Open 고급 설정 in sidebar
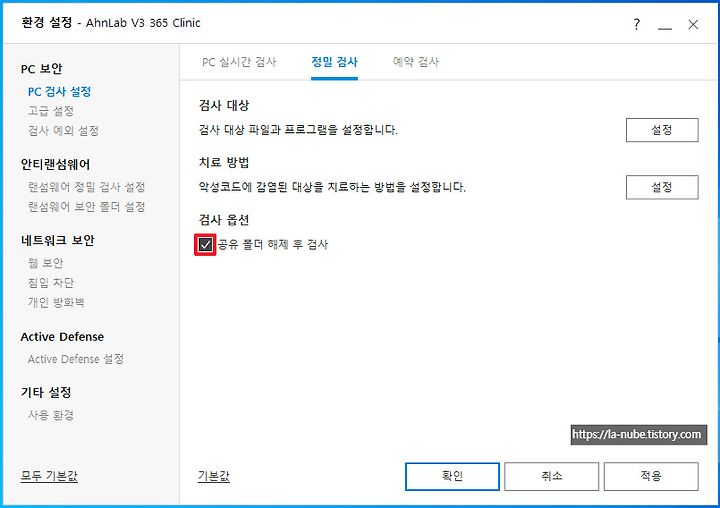This screenshot has width=720, height=508. tap(51, 111)
